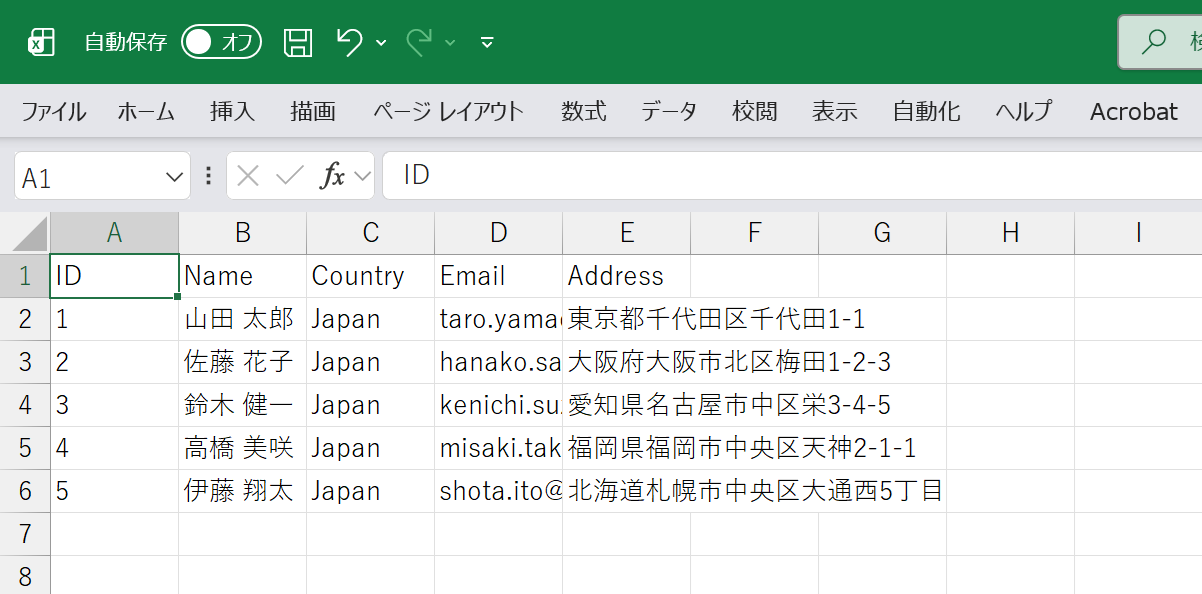1202x594 pixels.
Task: Click the Undo arrow icon
Action: [349, 42]
